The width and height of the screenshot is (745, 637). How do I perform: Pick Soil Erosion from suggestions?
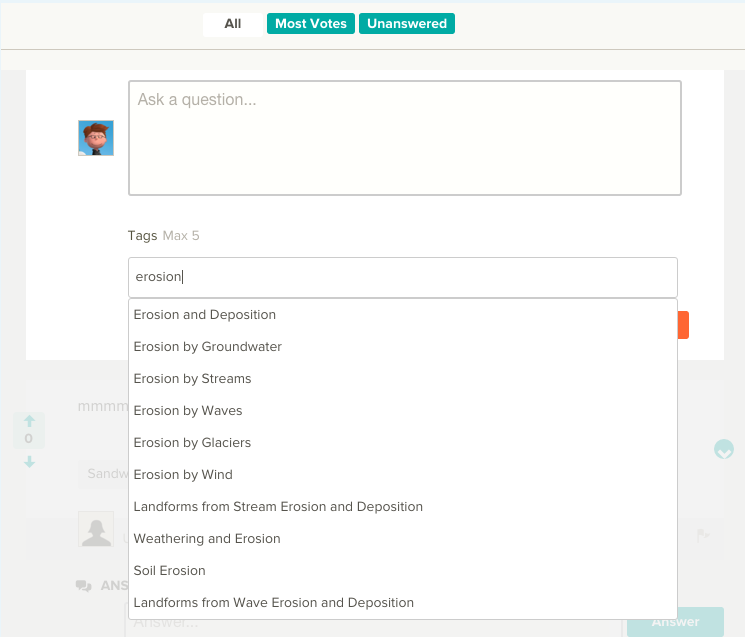(x=170, y=571)
